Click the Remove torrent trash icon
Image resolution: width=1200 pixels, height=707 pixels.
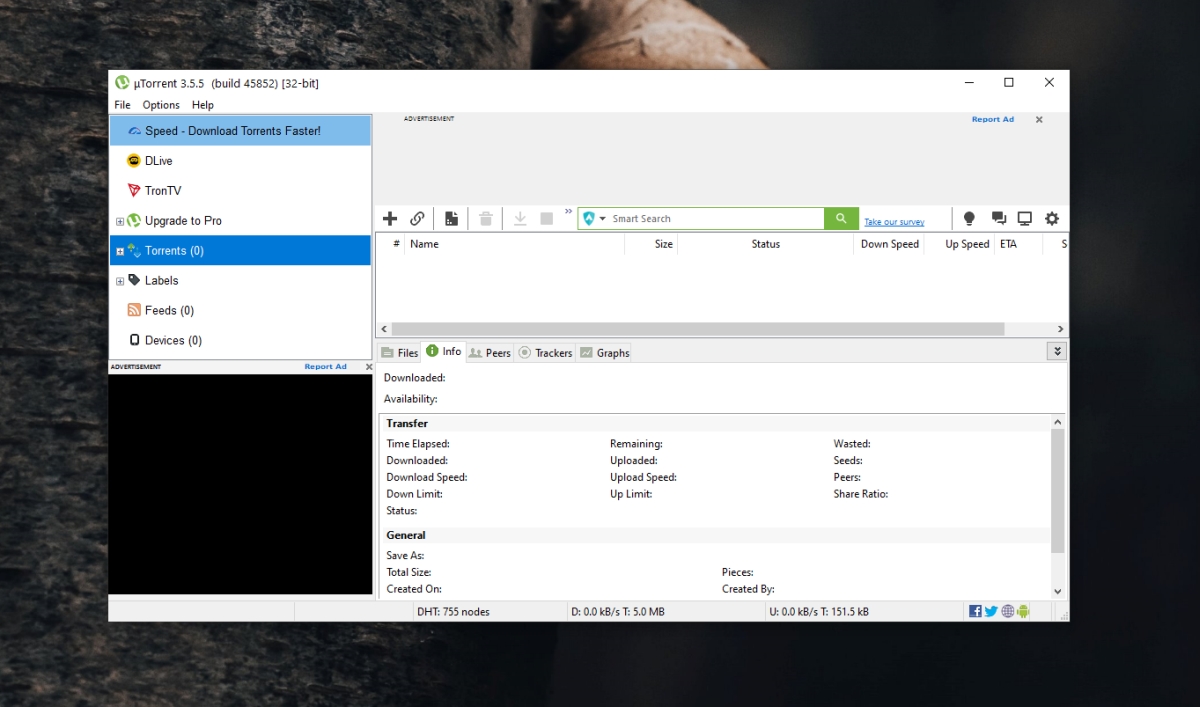486,218
